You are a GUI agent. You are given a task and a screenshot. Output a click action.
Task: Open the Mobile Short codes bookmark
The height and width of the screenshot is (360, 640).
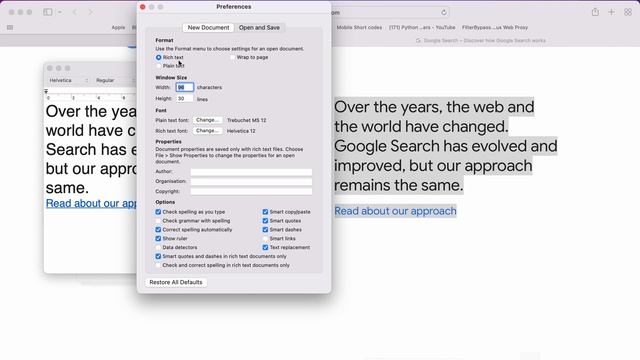359,27
